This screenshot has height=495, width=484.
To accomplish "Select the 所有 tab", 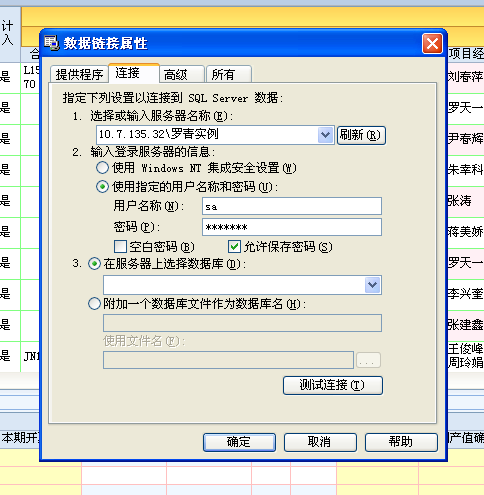I will (229, 74).
